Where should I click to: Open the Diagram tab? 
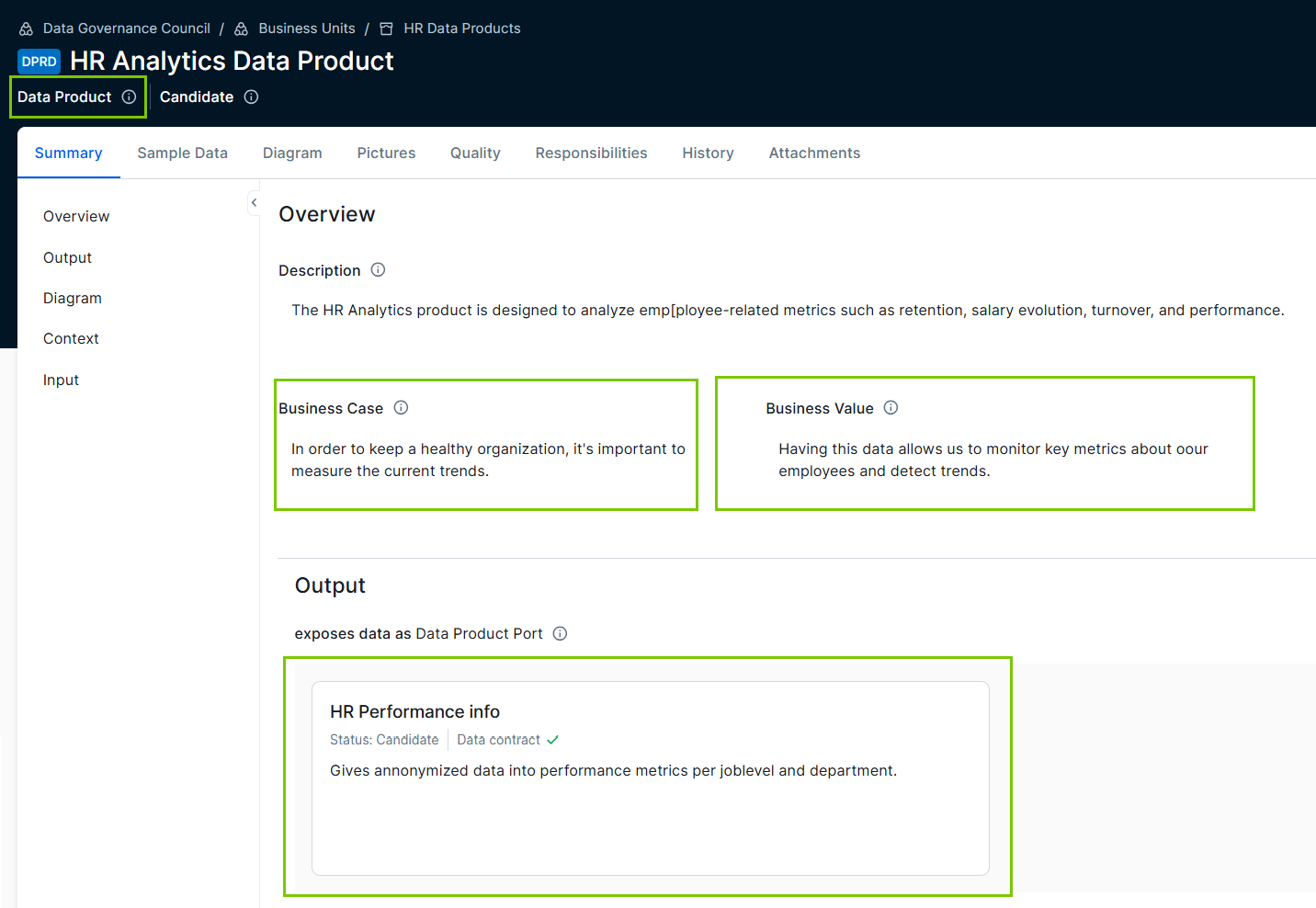pyautogui.click(x=292, y=153)
